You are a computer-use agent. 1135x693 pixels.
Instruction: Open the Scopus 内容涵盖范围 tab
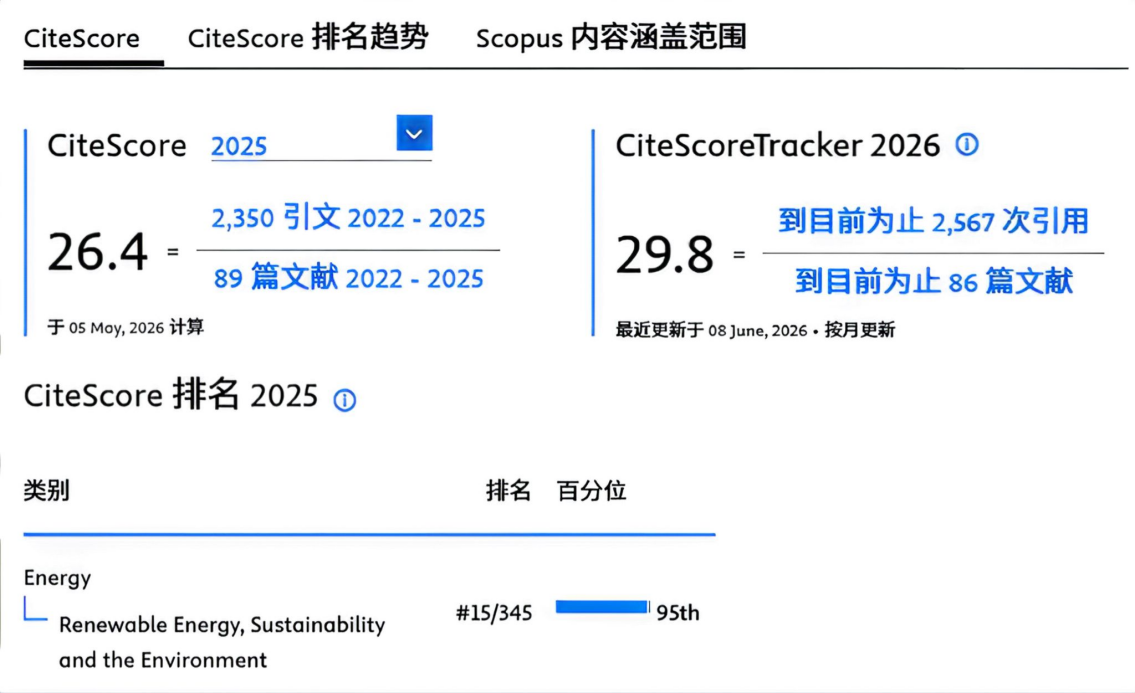coord(610,38)
